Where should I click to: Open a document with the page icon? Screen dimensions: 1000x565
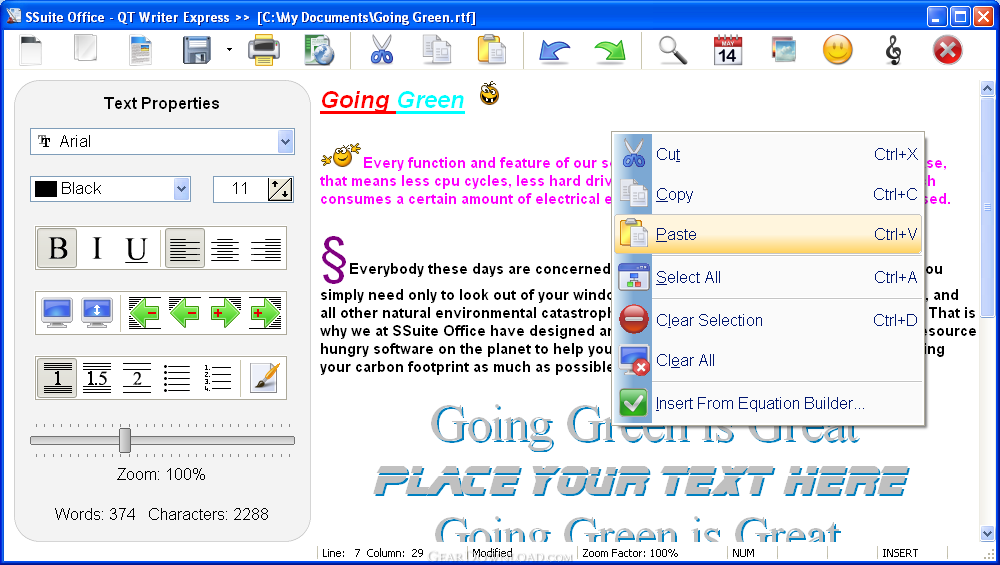coord(141,50)
